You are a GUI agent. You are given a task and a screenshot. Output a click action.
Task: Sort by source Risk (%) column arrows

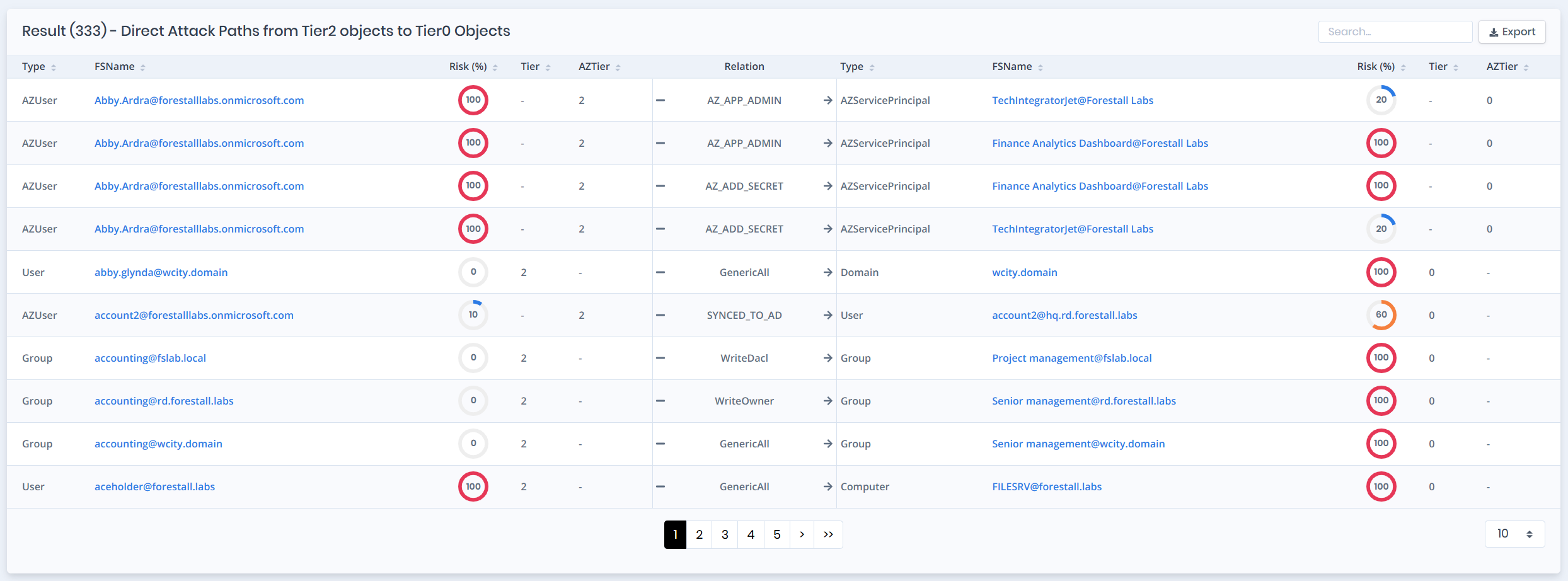tap(495, 67)
